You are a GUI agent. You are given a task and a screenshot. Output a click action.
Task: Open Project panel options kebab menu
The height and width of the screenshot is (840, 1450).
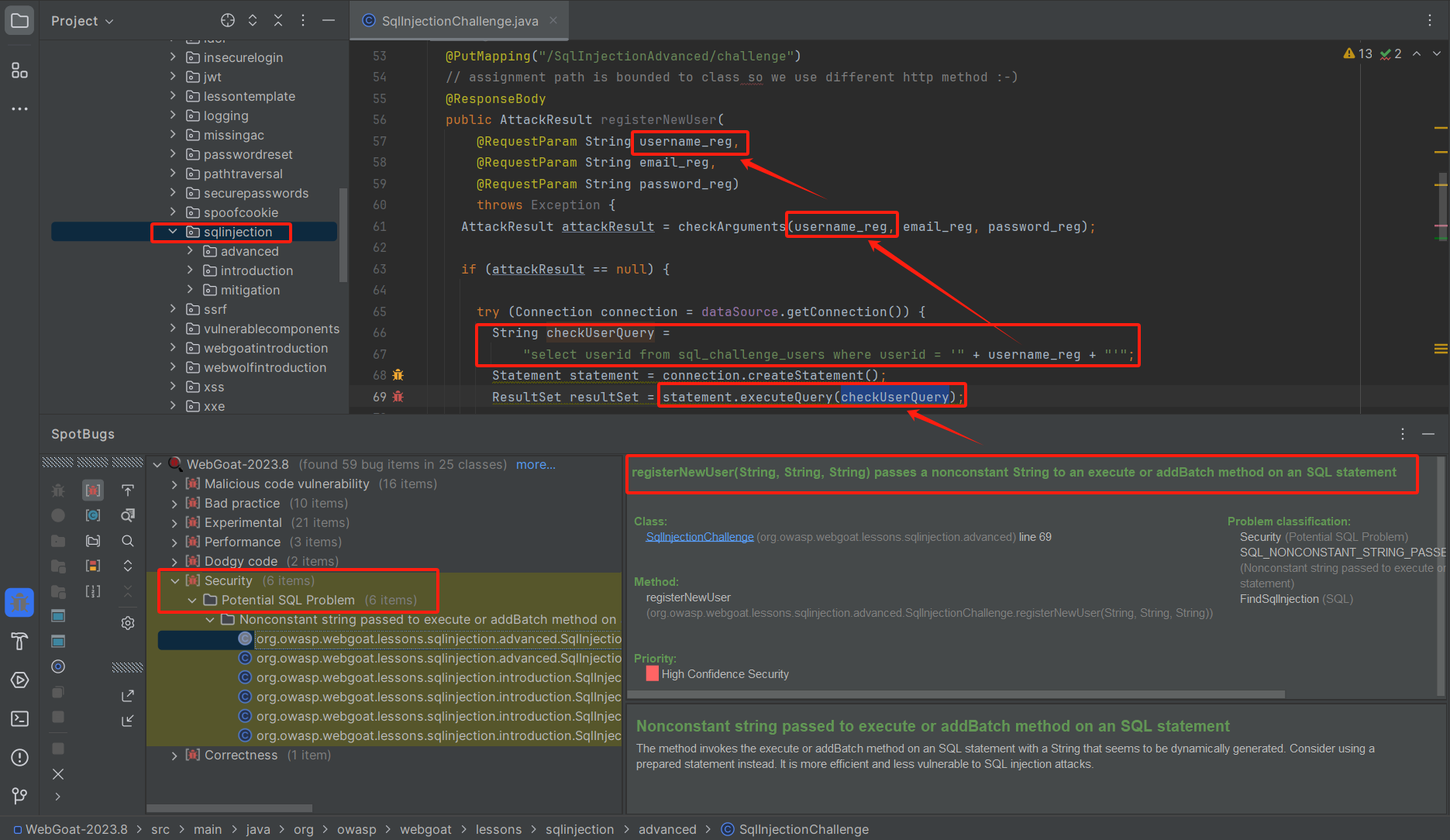(x=303, y=20)
